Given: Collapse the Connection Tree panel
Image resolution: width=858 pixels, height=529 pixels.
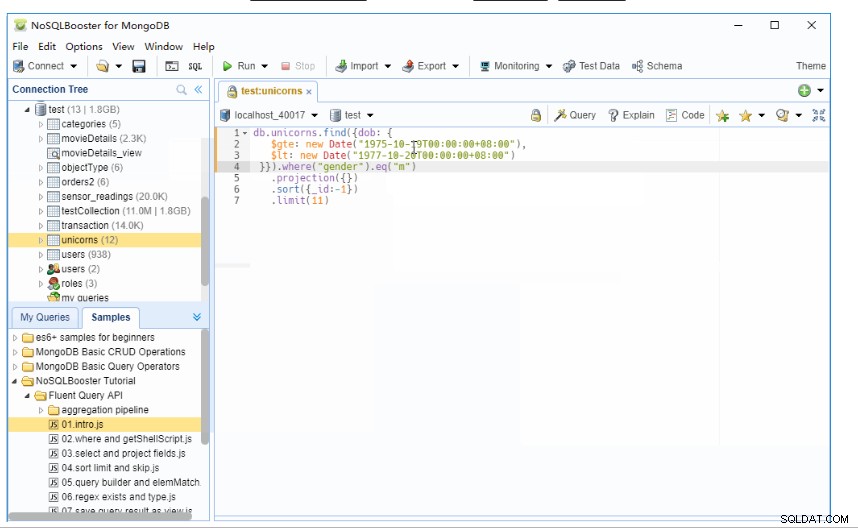Looking at the screenshot, I should pos(198,90).
